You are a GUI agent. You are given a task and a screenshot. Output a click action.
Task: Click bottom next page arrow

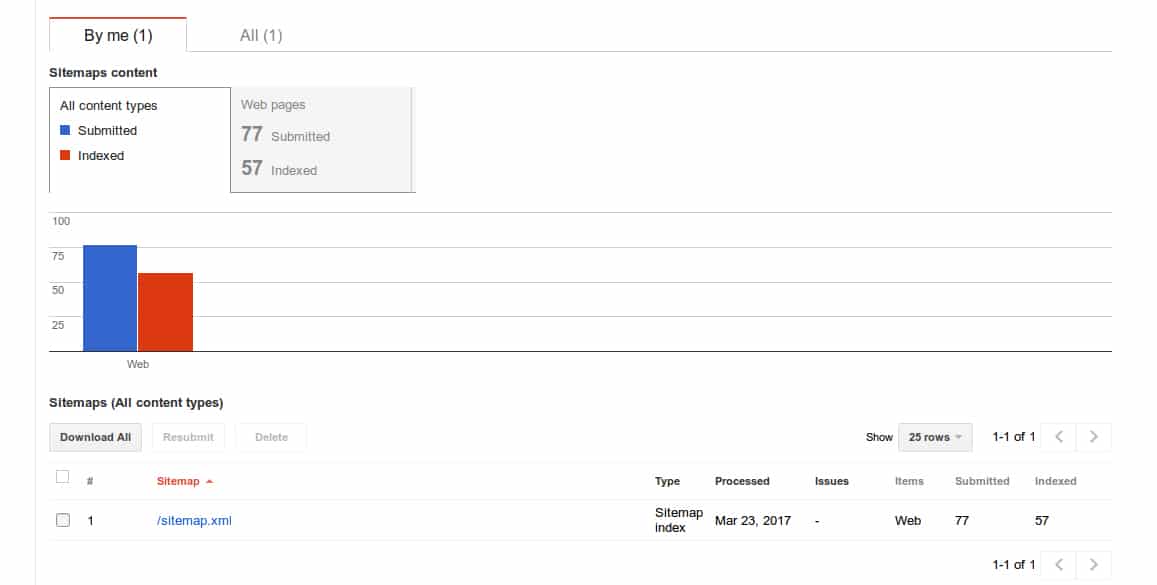pos(1093,565)
